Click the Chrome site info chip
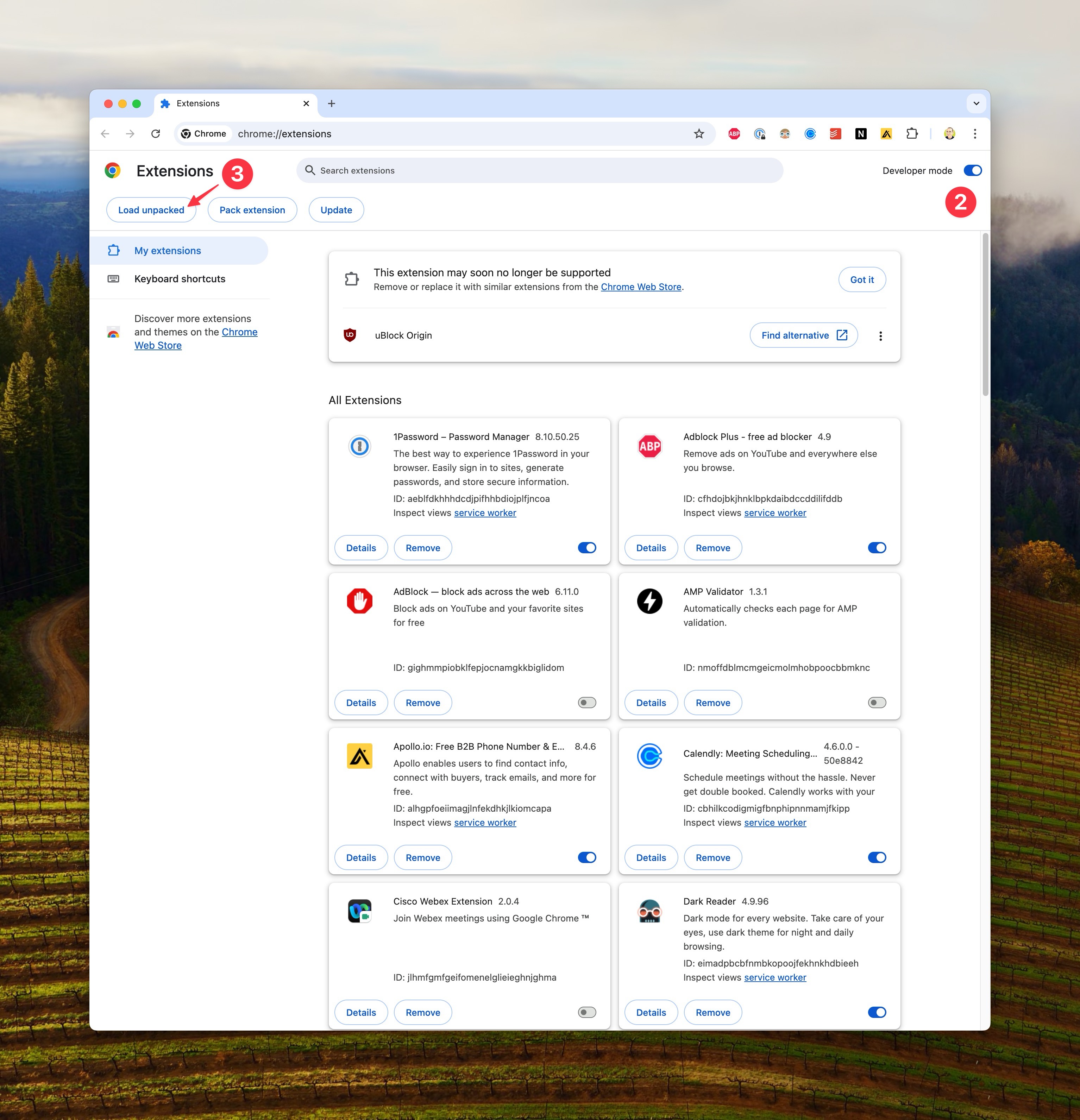The height and width of the screenshot is (1120, 1080). (x=204, y=134)
